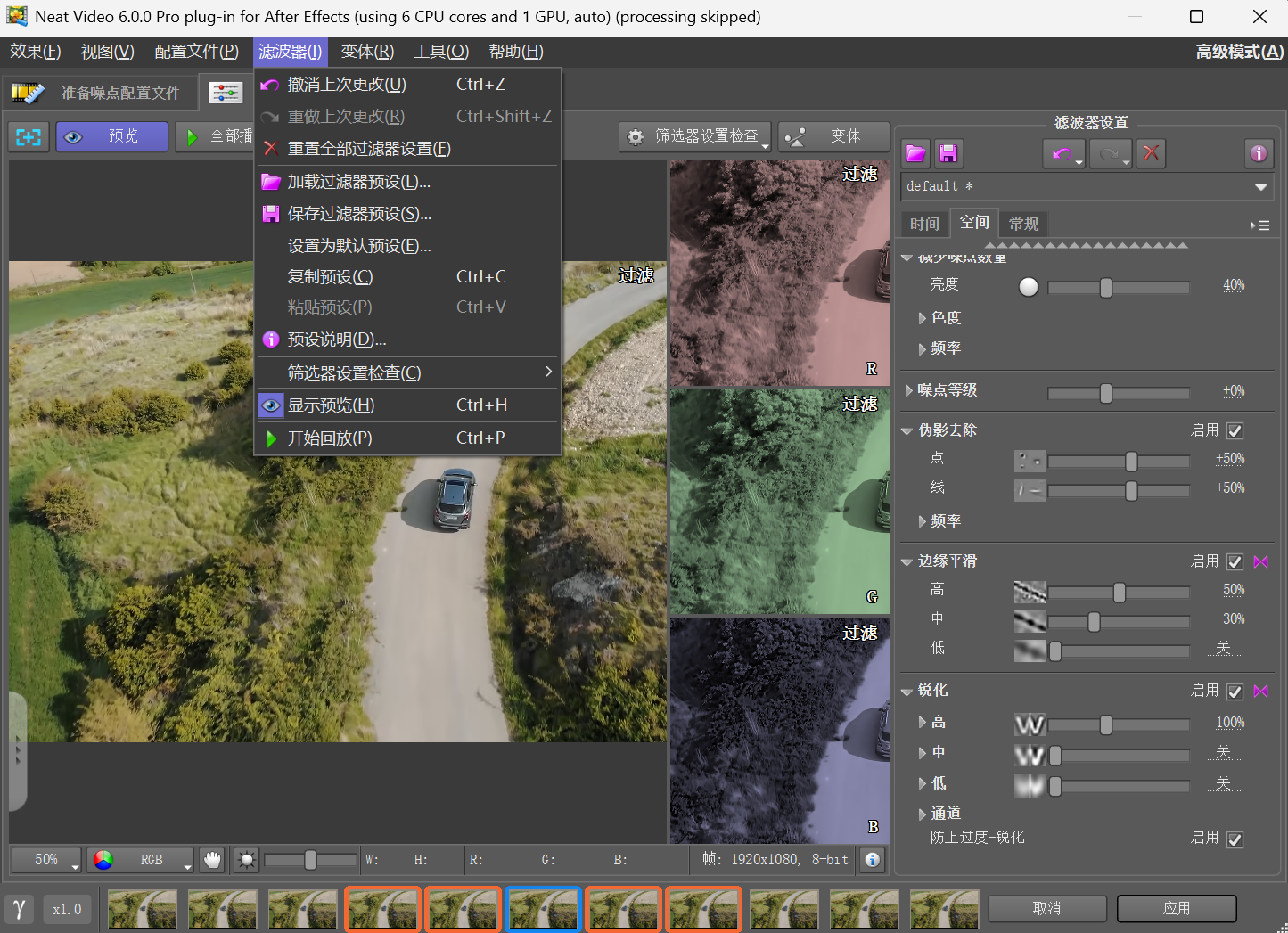The image size is (1288, 933).
Task: Click the panel options menu icon
Action: coord(1260,225)
